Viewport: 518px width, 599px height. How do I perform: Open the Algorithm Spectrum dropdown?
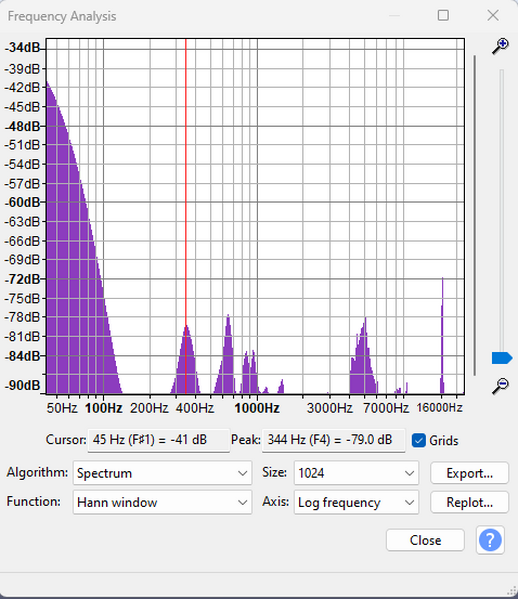point(162,473)
